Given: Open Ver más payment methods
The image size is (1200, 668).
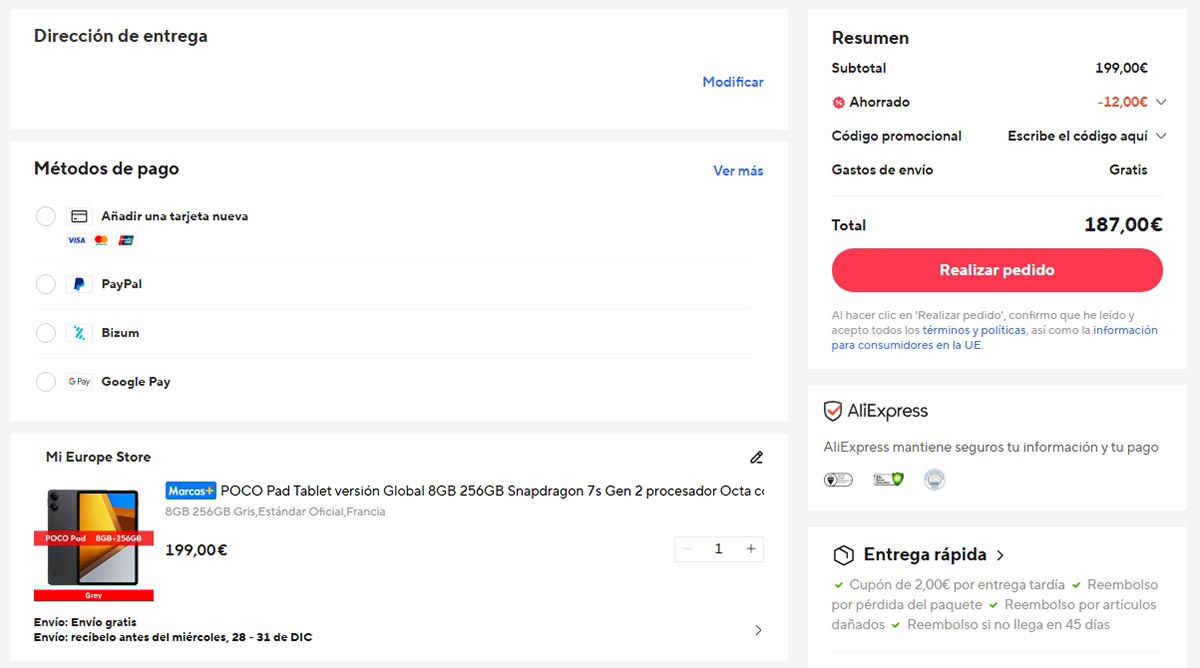Looking at the screenshot, I should coord(738,171).
